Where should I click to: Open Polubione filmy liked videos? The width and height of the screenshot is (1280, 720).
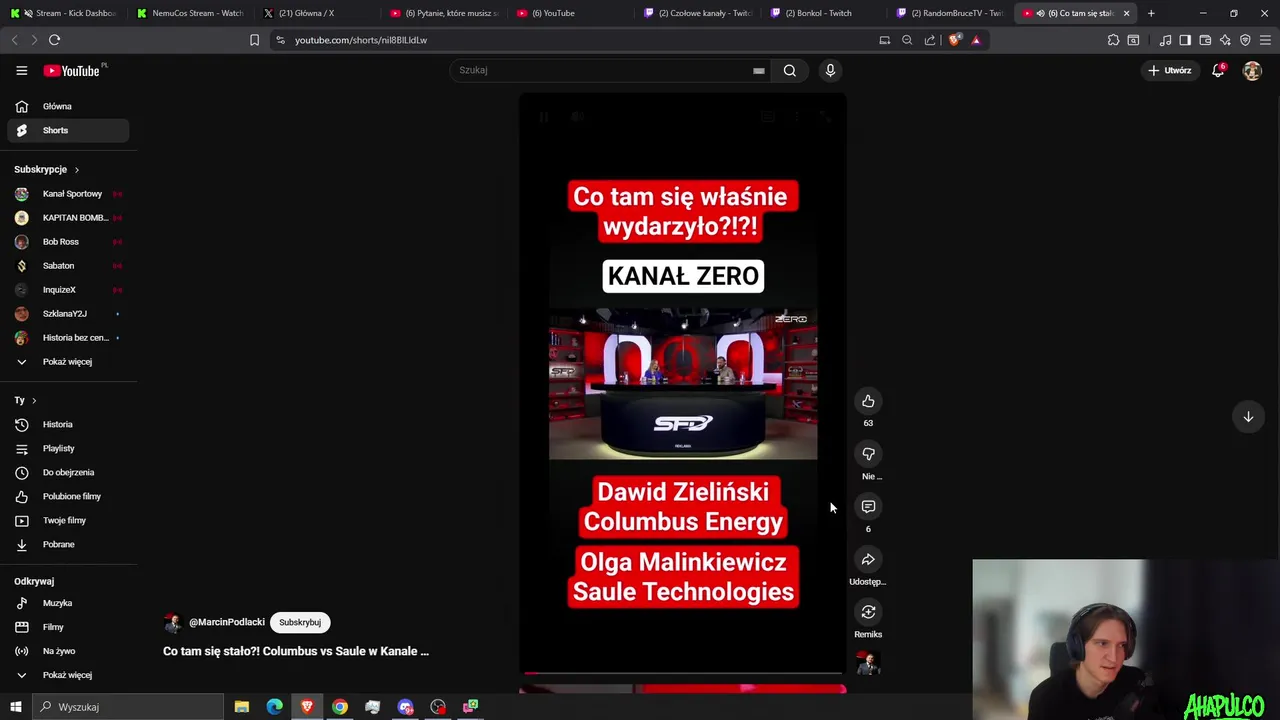click(x=68, y=496)
